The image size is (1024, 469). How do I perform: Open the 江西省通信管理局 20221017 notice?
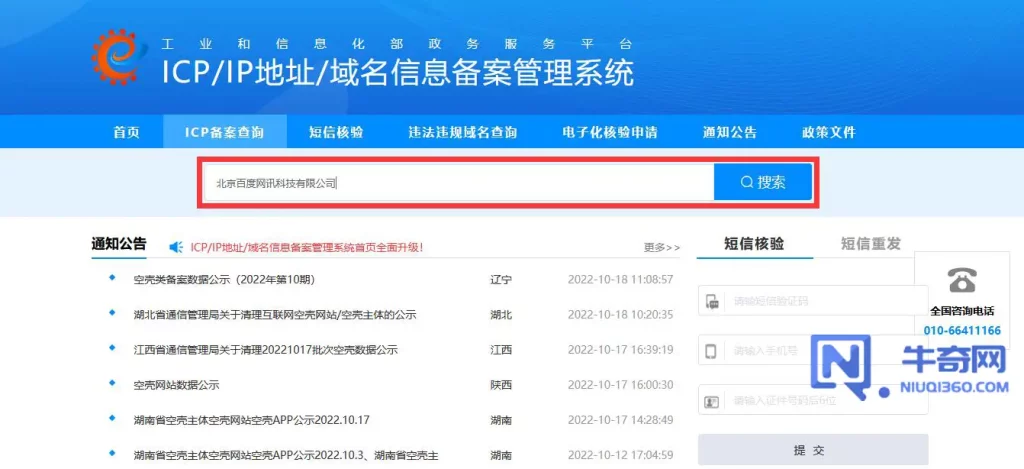[x=265, y=350]
